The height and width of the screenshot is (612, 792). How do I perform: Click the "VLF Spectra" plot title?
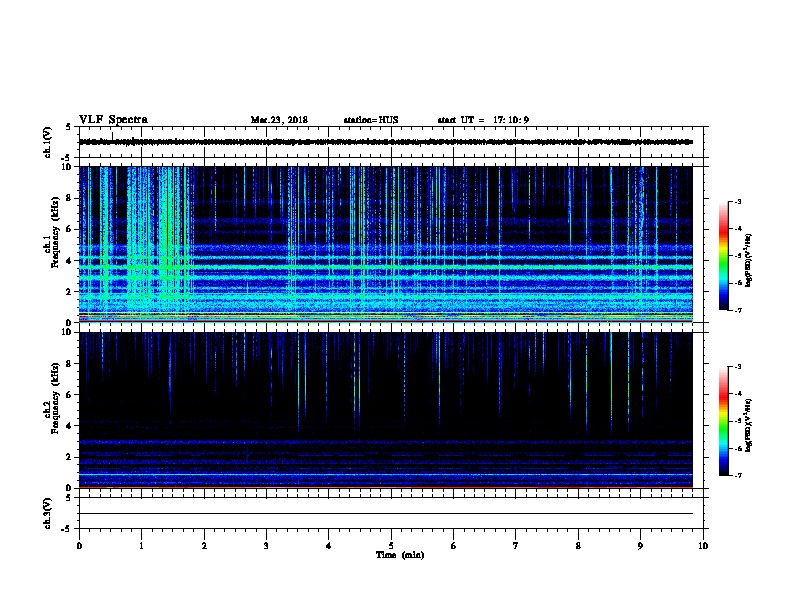(x=113, y=120)
